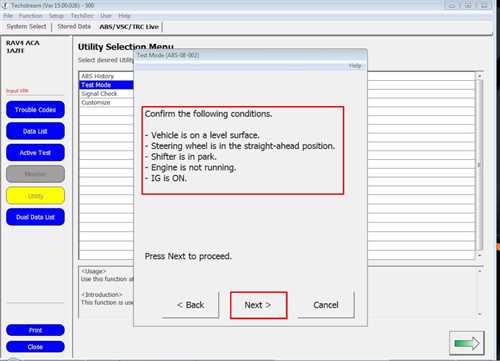Click the Input VIN link

tap(17, 91)
